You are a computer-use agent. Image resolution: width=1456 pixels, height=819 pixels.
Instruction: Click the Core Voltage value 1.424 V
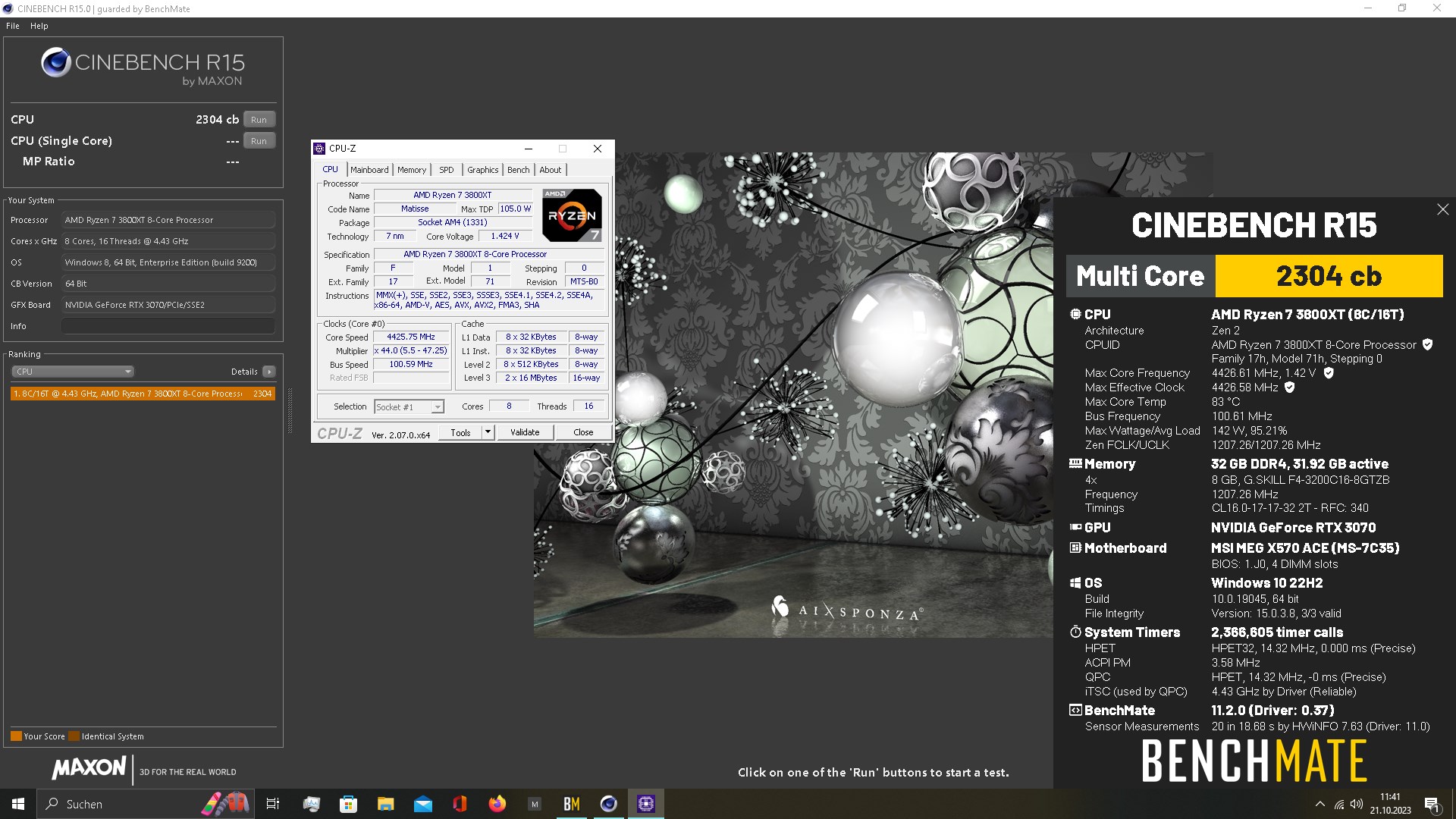[x=504, y=237]
